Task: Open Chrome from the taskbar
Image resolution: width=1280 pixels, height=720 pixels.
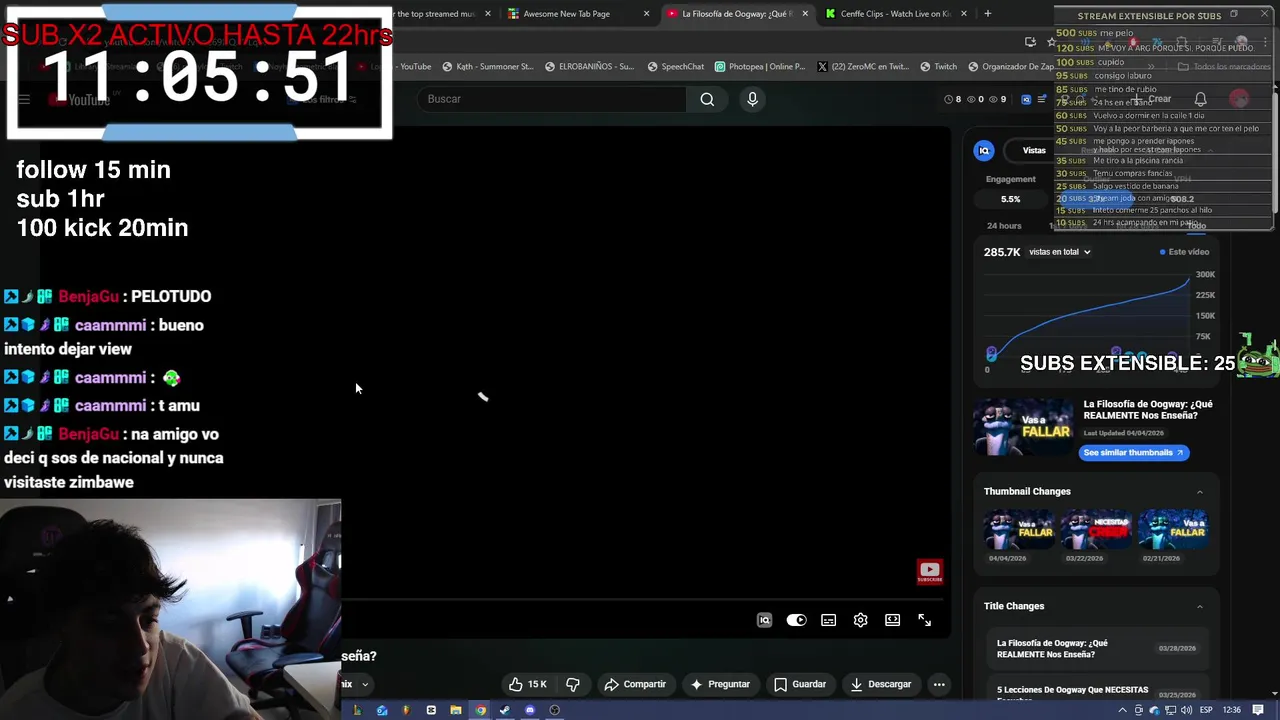Action: tap(480, 710)
